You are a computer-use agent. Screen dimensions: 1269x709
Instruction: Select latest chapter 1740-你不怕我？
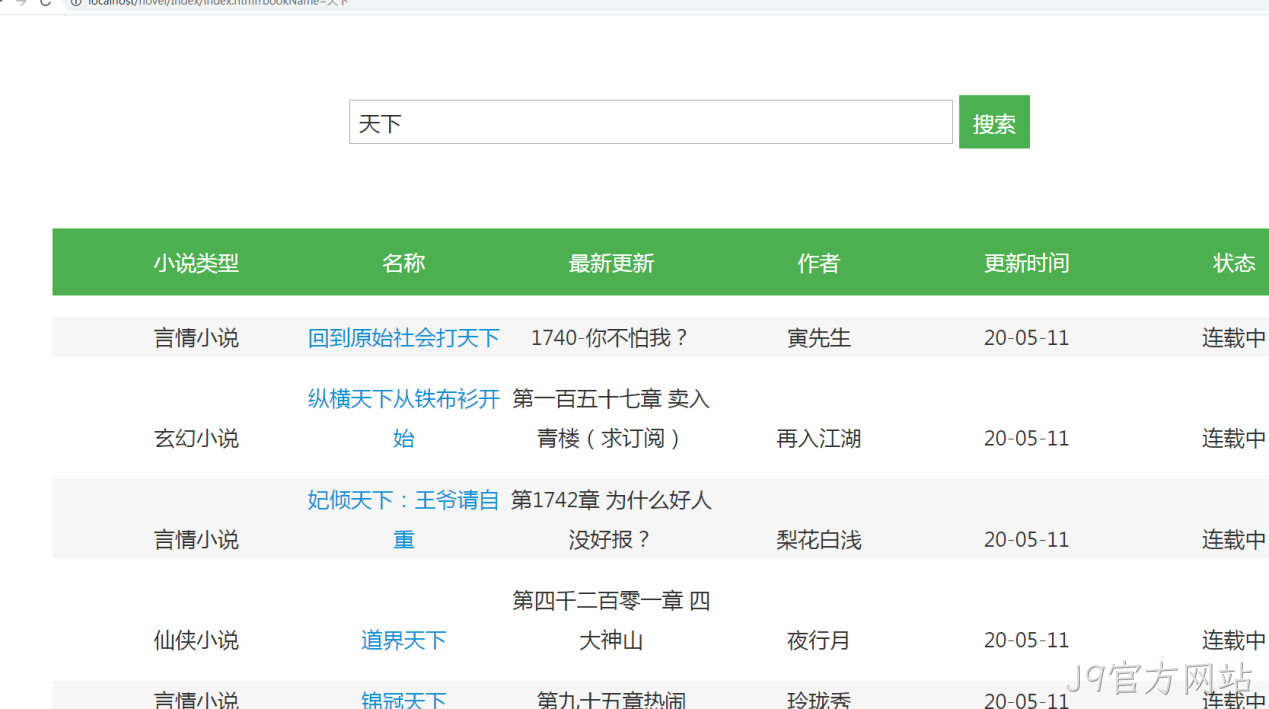[x=611, y=338]
